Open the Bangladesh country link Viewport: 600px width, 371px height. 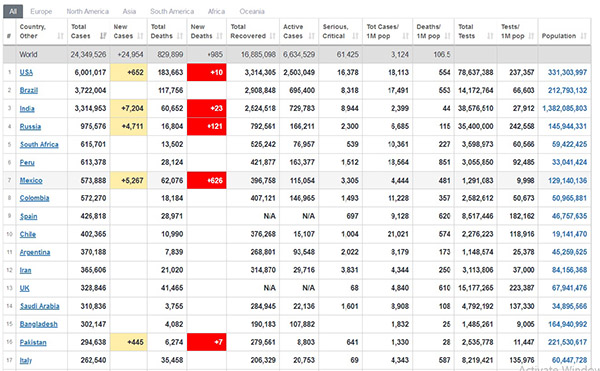pos(38,324)
